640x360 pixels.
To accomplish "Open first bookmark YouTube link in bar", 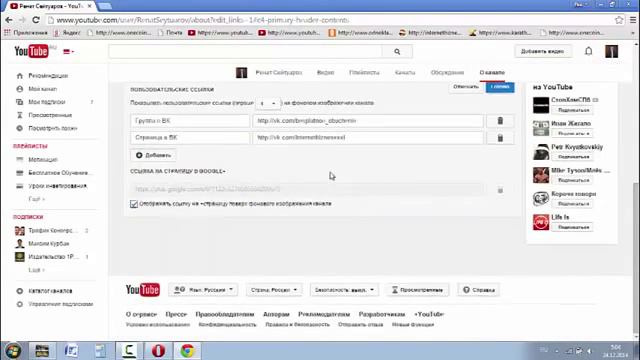I will click(x=220, y=33).
